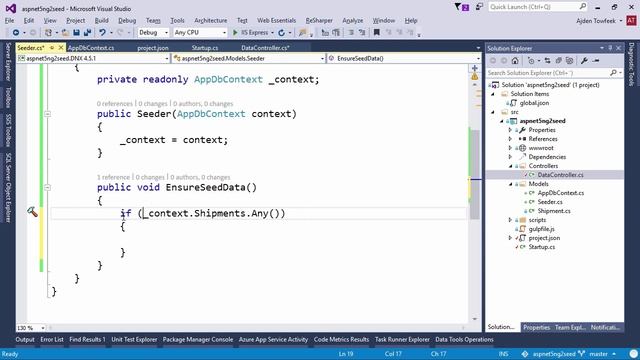Start debugging with IIS Express
The image size is (640, 360).
tap(250, 33)
